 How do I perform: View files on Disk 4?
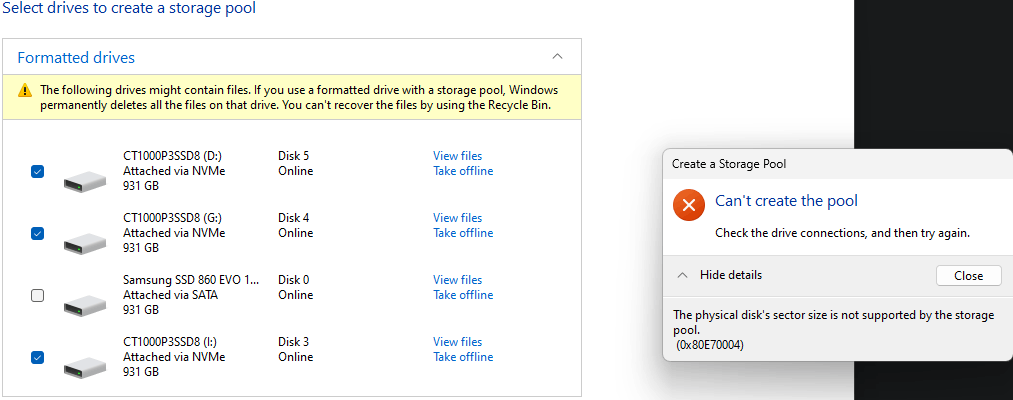pos(457,218)
